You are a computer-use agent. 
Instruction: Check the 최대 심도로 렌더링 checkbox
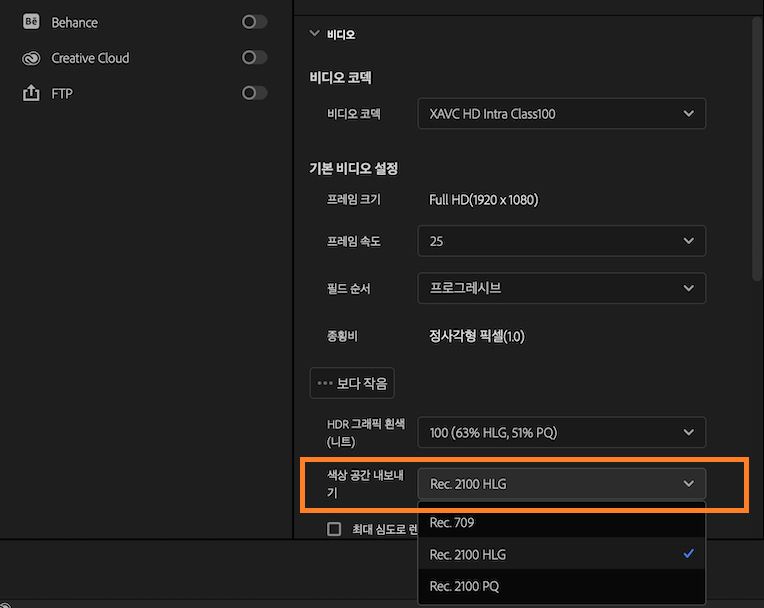coord(334,529)
